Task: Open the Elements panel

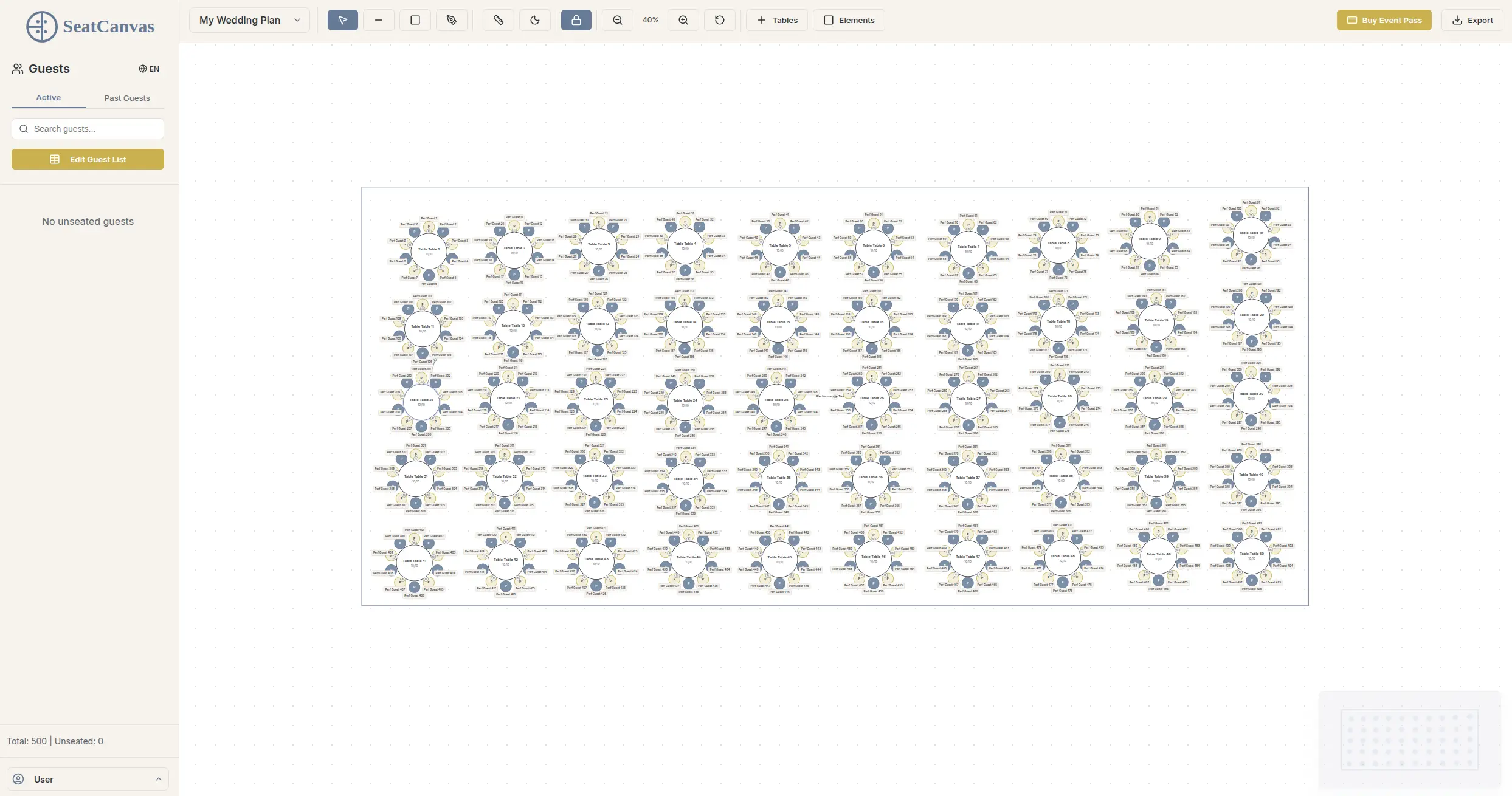Action: 849,20
